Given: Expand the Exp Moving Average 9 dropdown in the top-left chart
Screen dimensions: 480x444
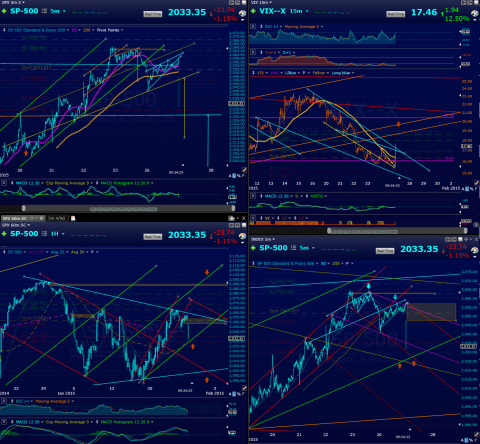Looking at the screenshot, I should tap(92, 183).
